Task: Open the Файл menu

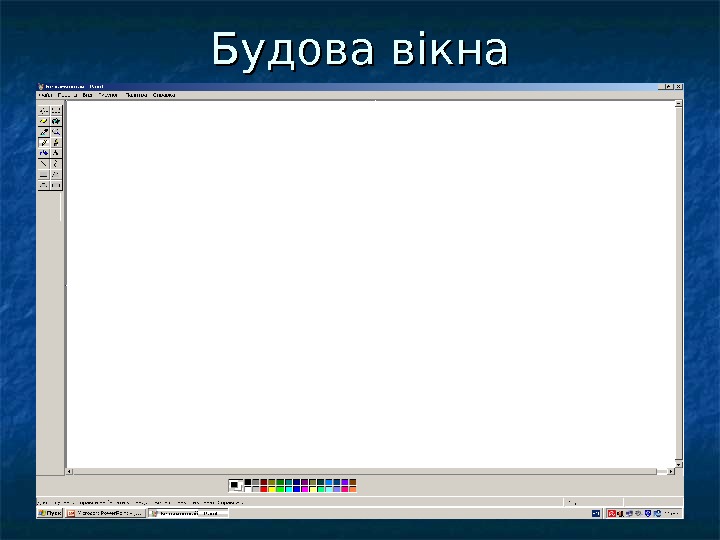Action: pos(45,95)
